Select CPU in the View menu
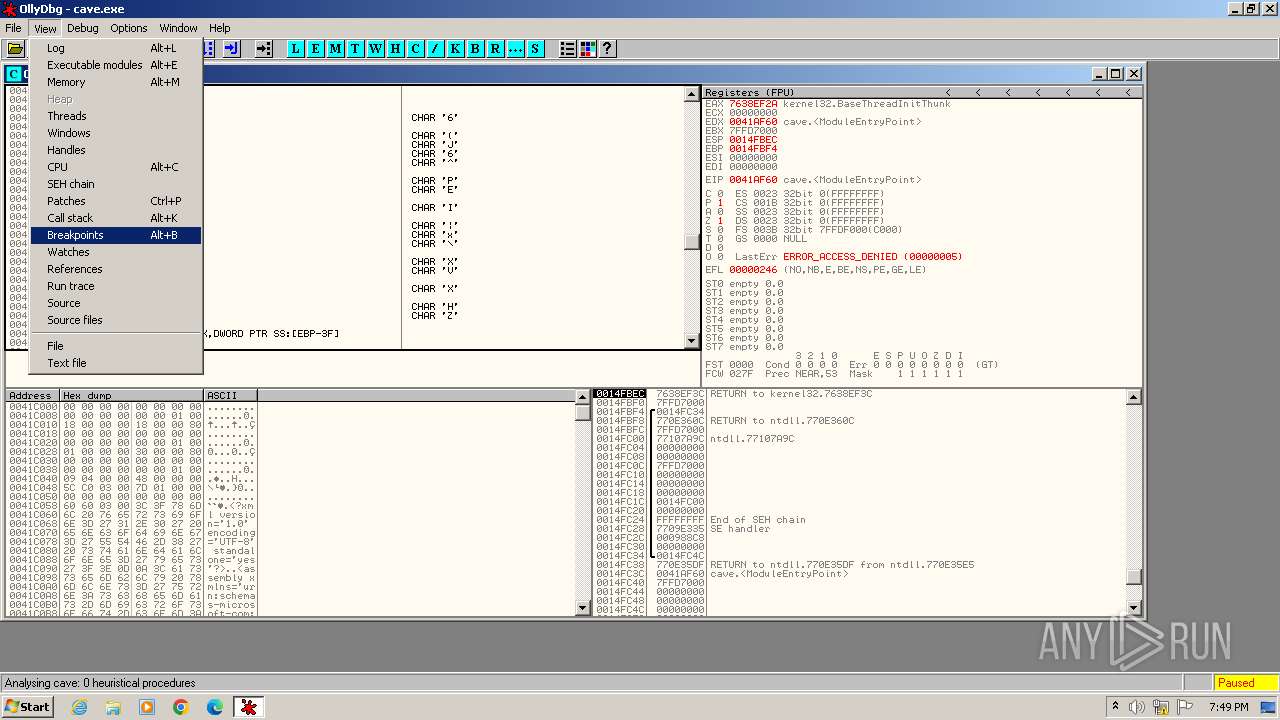This screenshot has height=720, width=1280. click(116, 167)
